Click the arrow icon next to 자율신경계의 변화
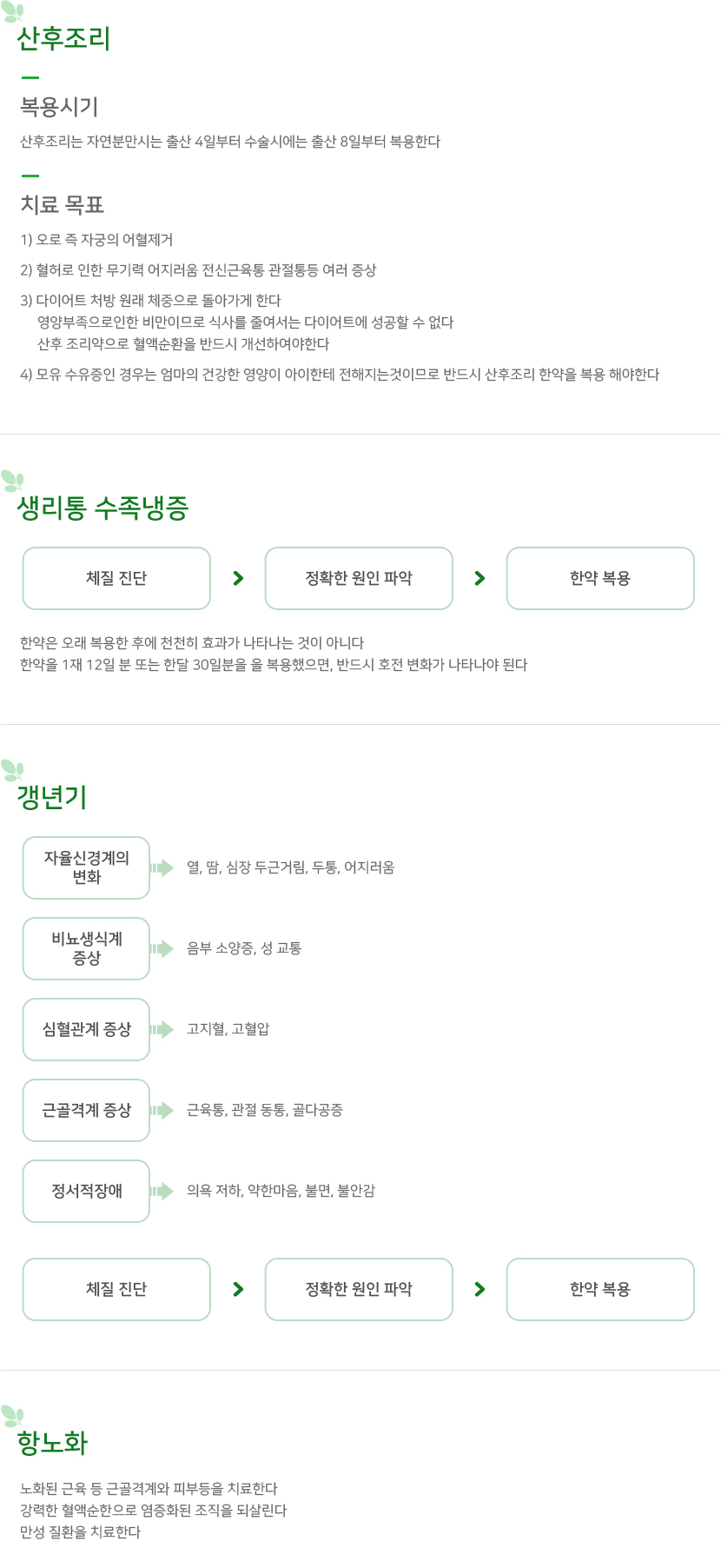 [x=162, y=867]
